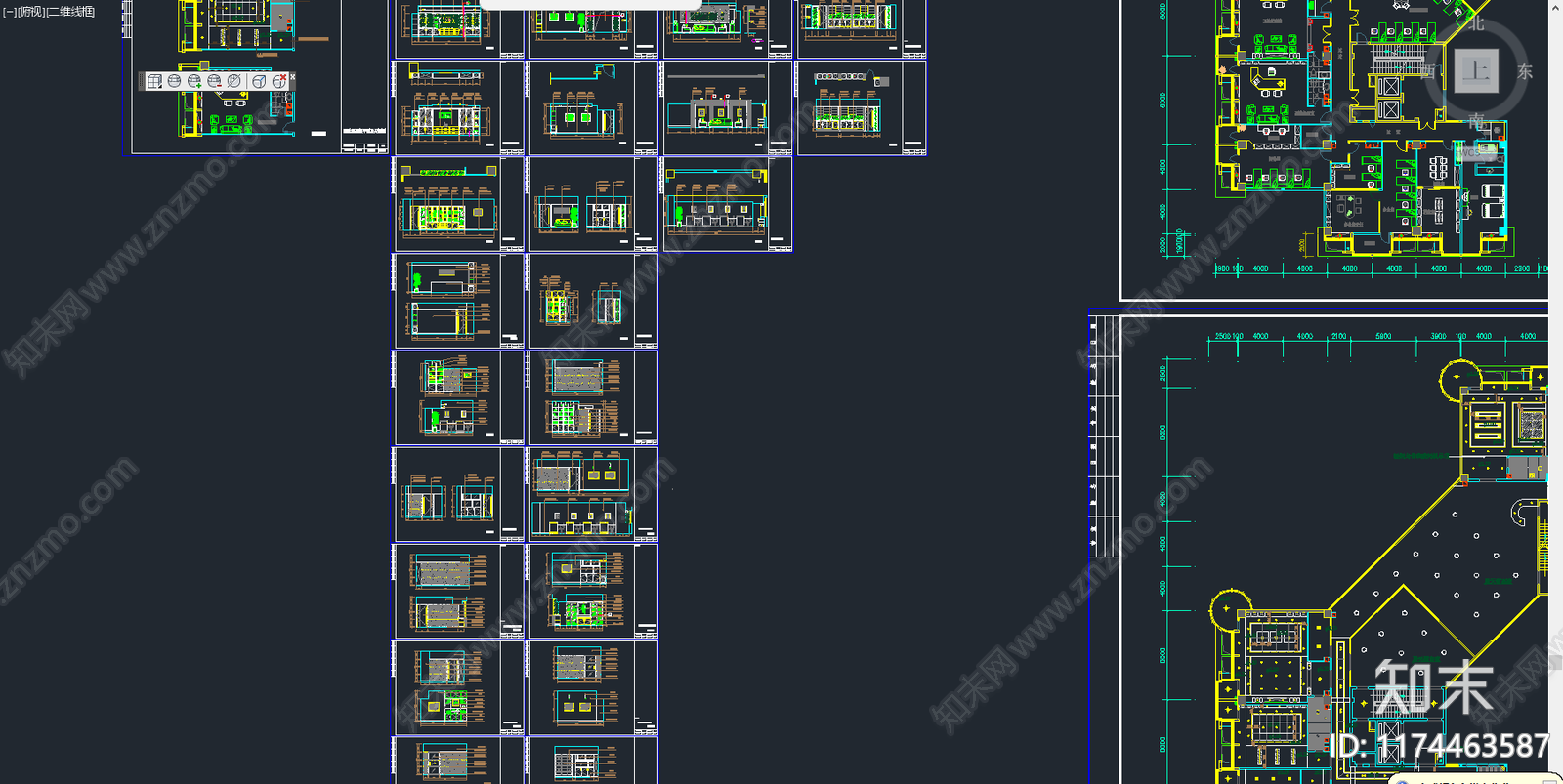Click 西 on the ViewCube compass
This screenshot has width=1563, height=784.
click(1428, 71)
